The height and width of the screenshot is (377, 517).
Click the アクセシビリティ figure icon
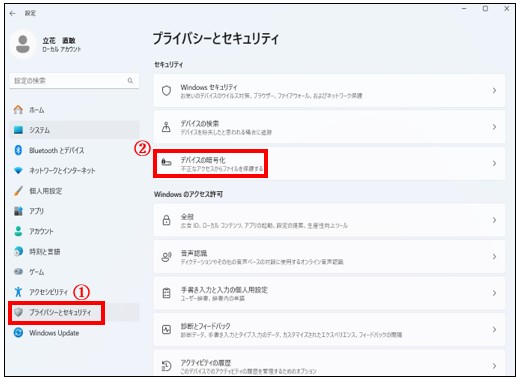point(18,292)
